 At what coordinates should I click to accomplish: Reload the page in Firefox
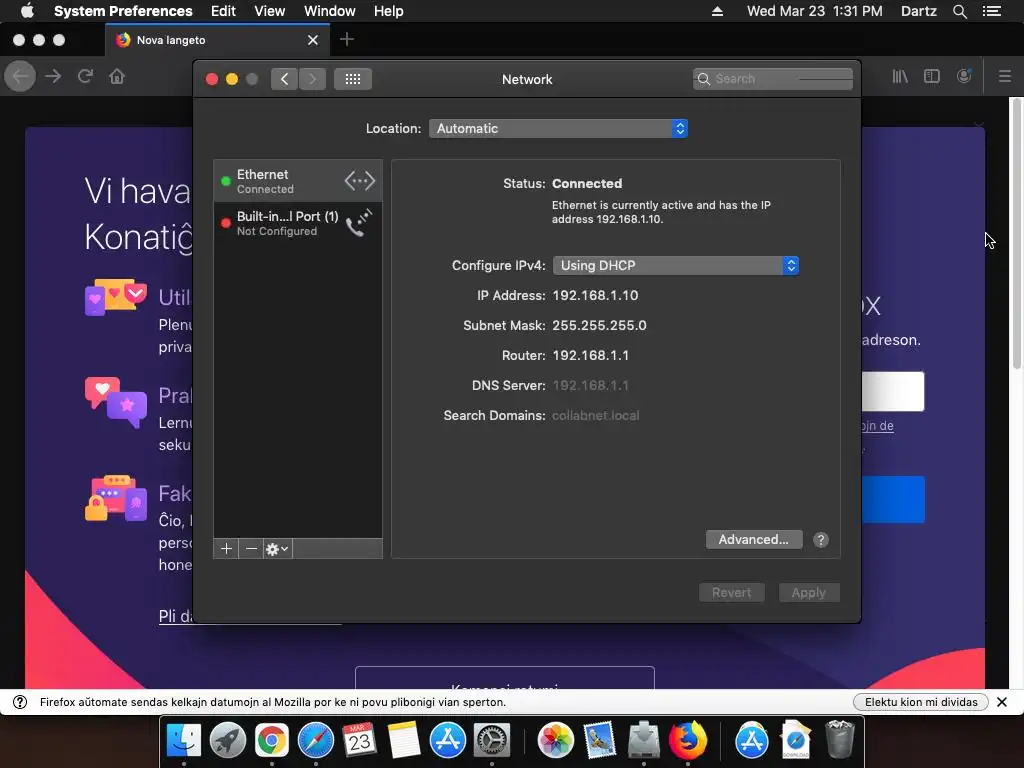85,76
